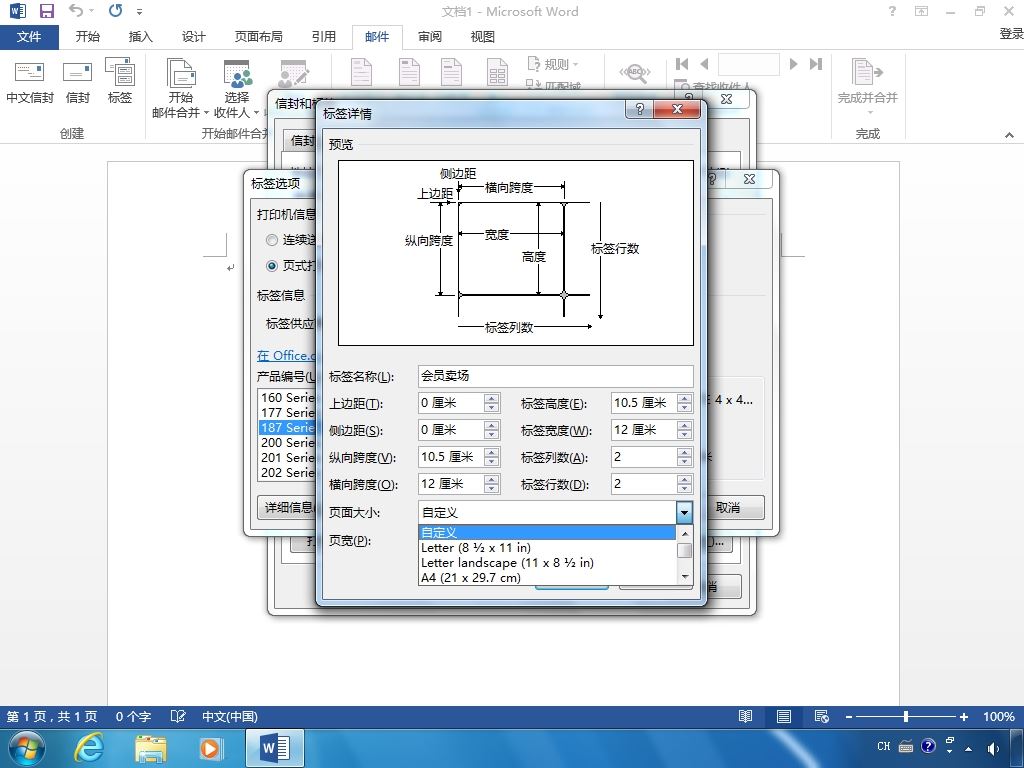This screenshot has width=1024, height=768.
Task: Click proofing icon in status bar
Action: (178, 716)
